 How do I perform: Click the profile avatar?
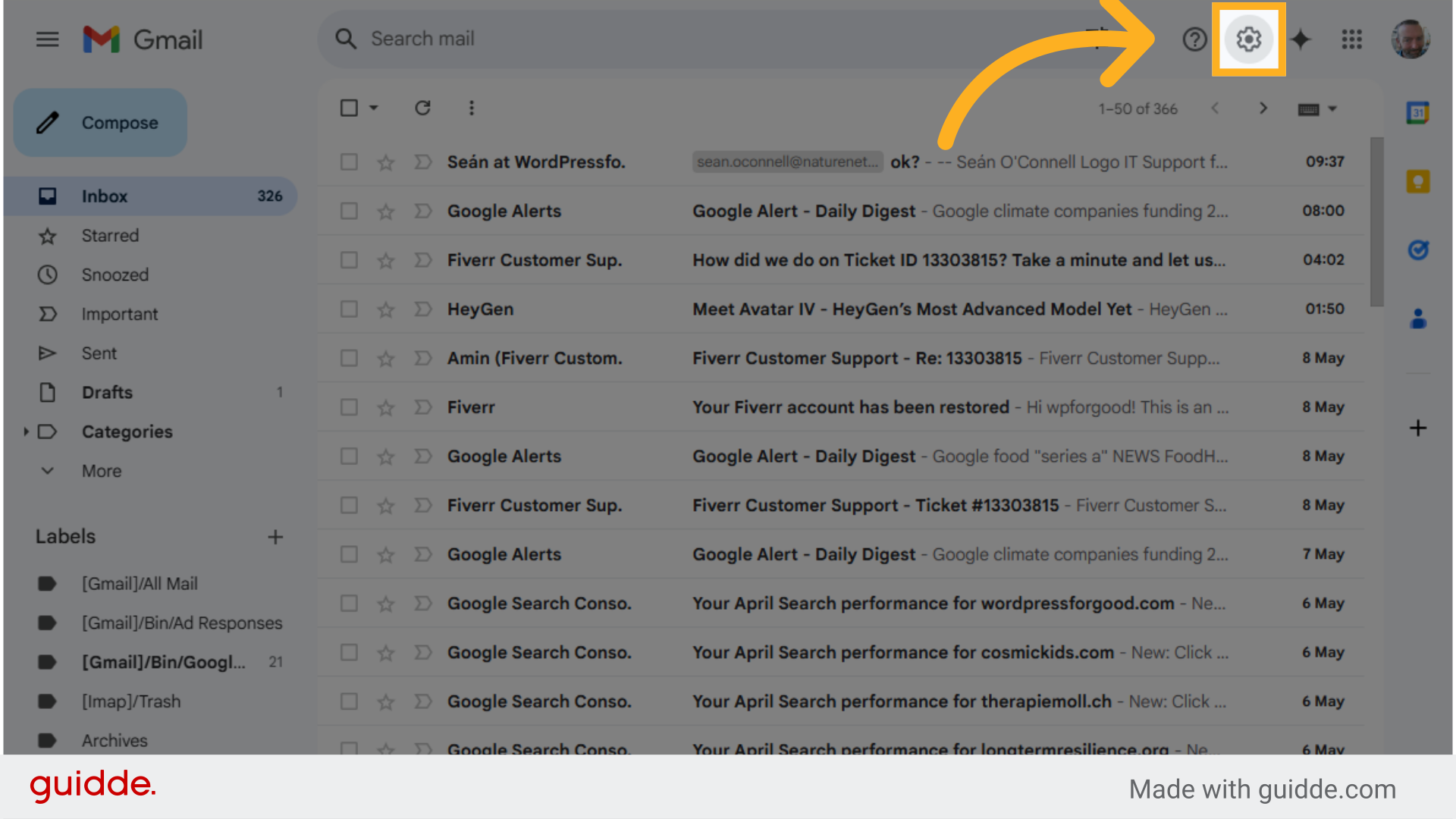pyautogui.click(x=1411, y=39)
